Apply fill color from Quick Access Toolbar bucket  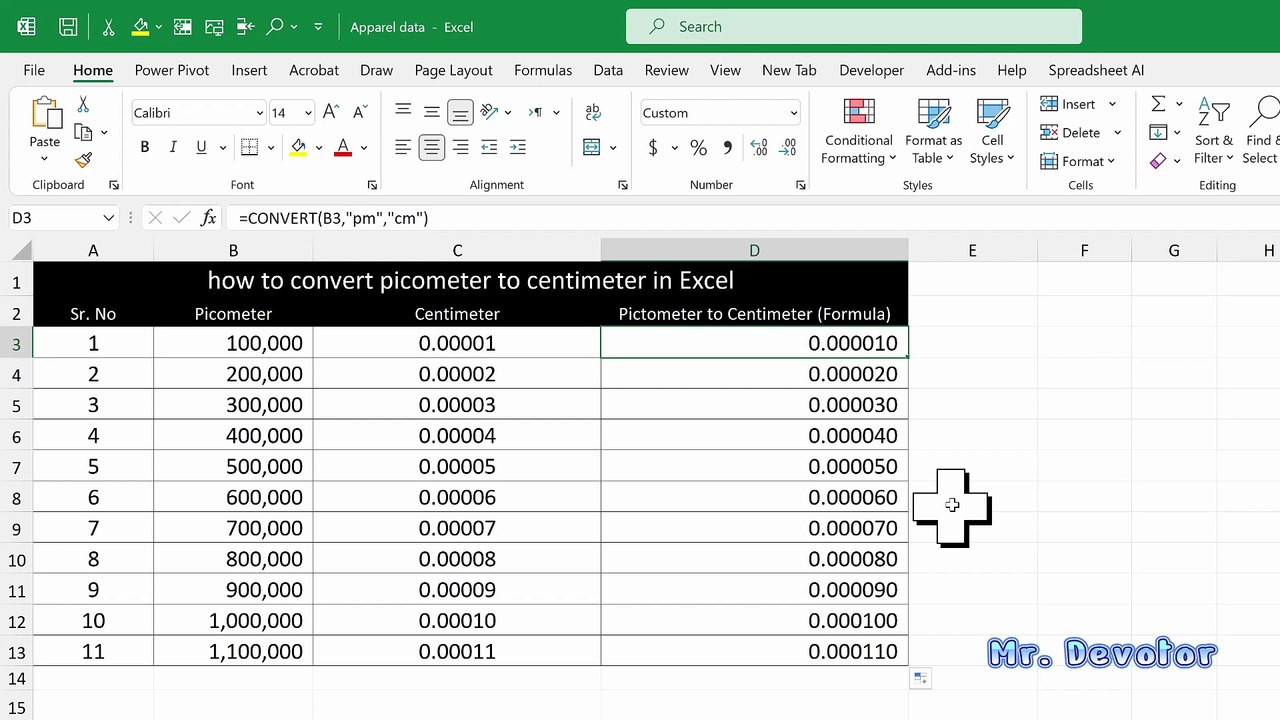pyautogui.click(x=141, y=27)
